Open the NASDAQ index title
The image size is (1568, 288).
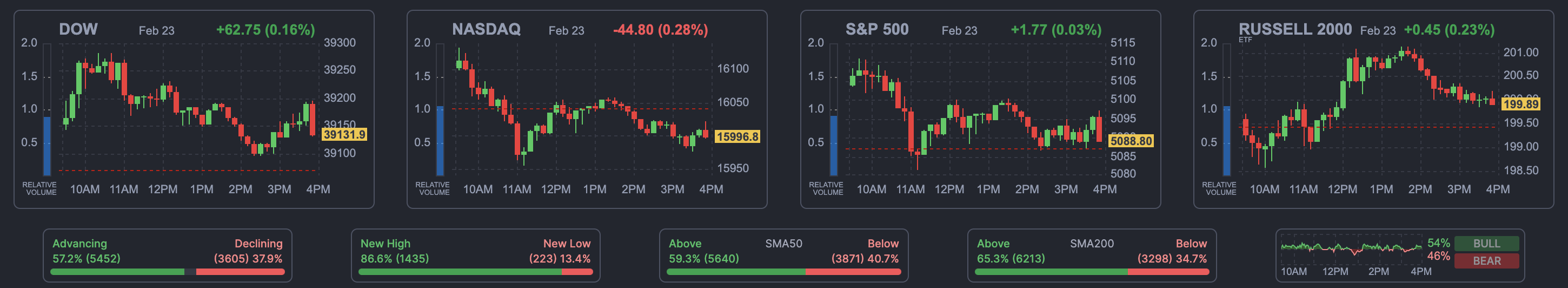coord(486,29)
